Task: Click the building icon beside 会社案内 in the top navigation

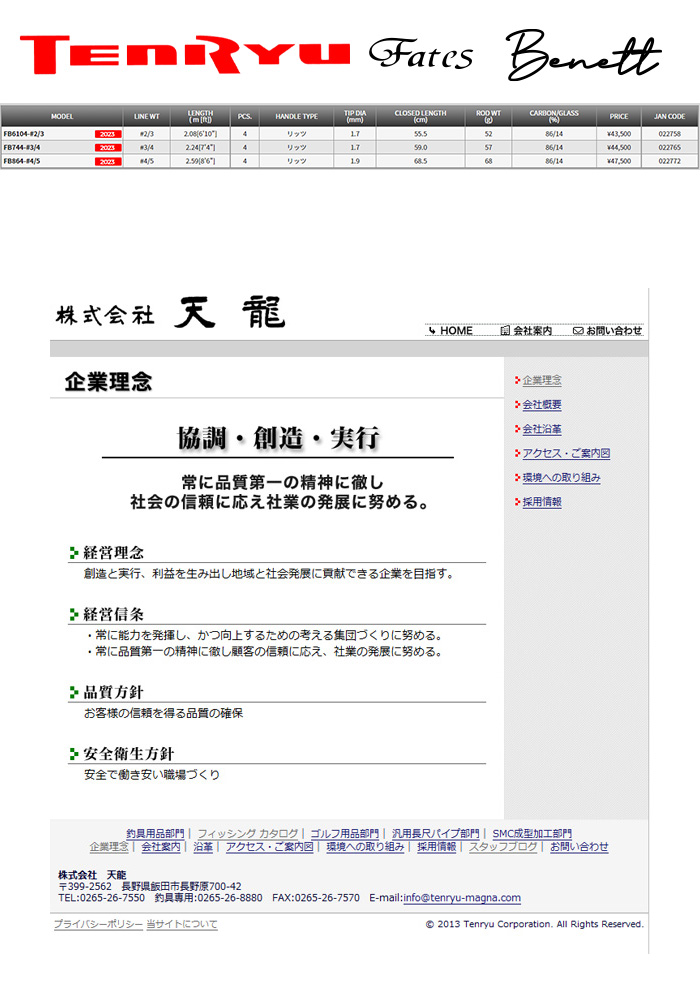Action: (506, 331)
